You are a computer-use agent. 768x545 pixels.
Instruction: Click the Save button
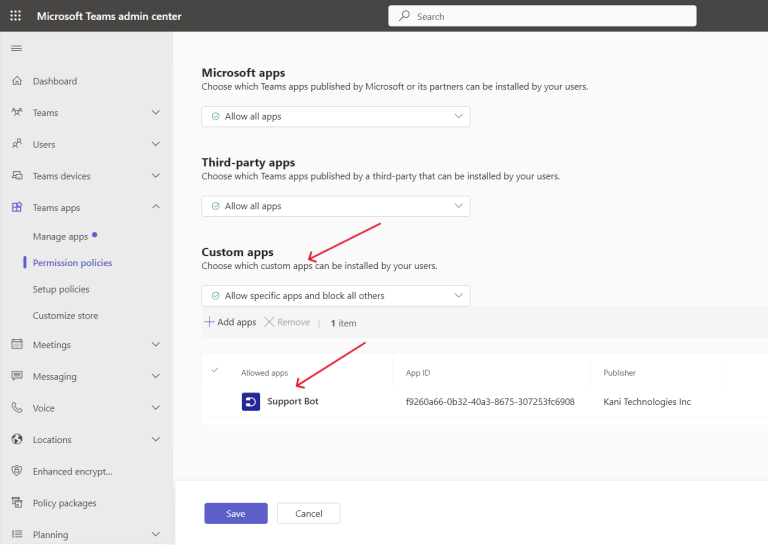236,513
